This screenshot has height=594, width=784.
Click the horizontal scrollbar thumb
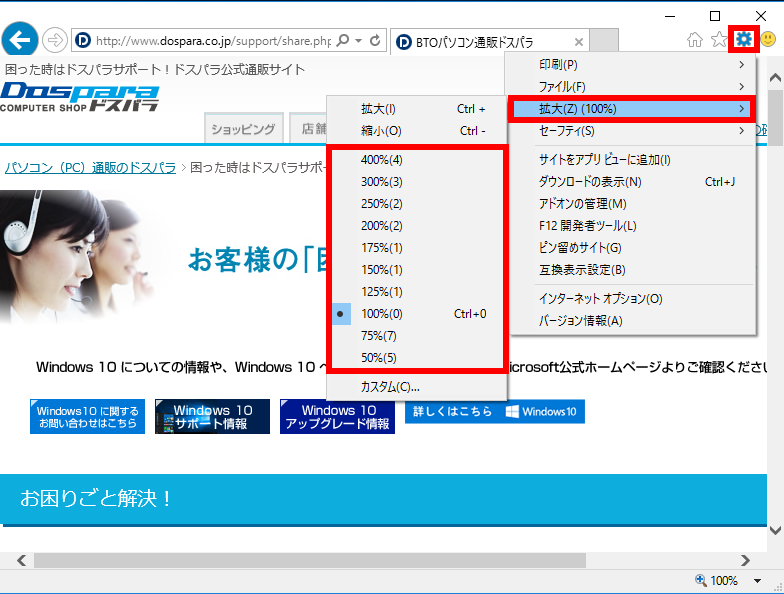click(x=310, y=560)
